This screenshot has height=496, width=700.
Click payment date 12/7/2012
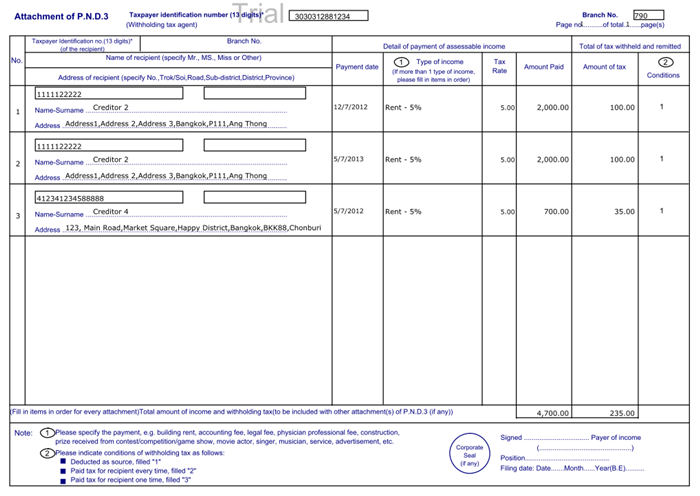click(351, 107)
